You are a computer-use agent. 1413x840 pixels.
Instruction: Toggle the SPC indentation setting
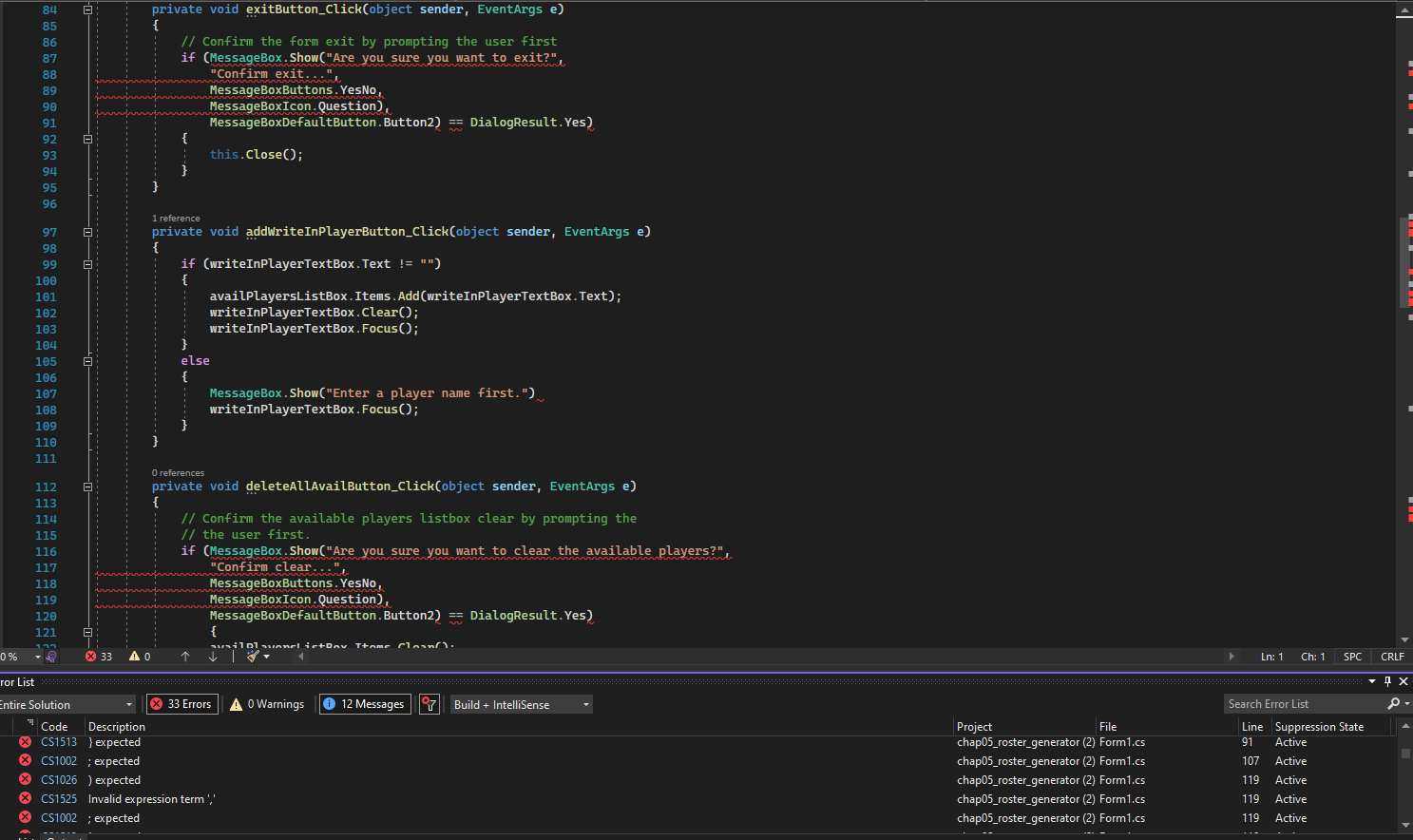[x=1352, y=657]
